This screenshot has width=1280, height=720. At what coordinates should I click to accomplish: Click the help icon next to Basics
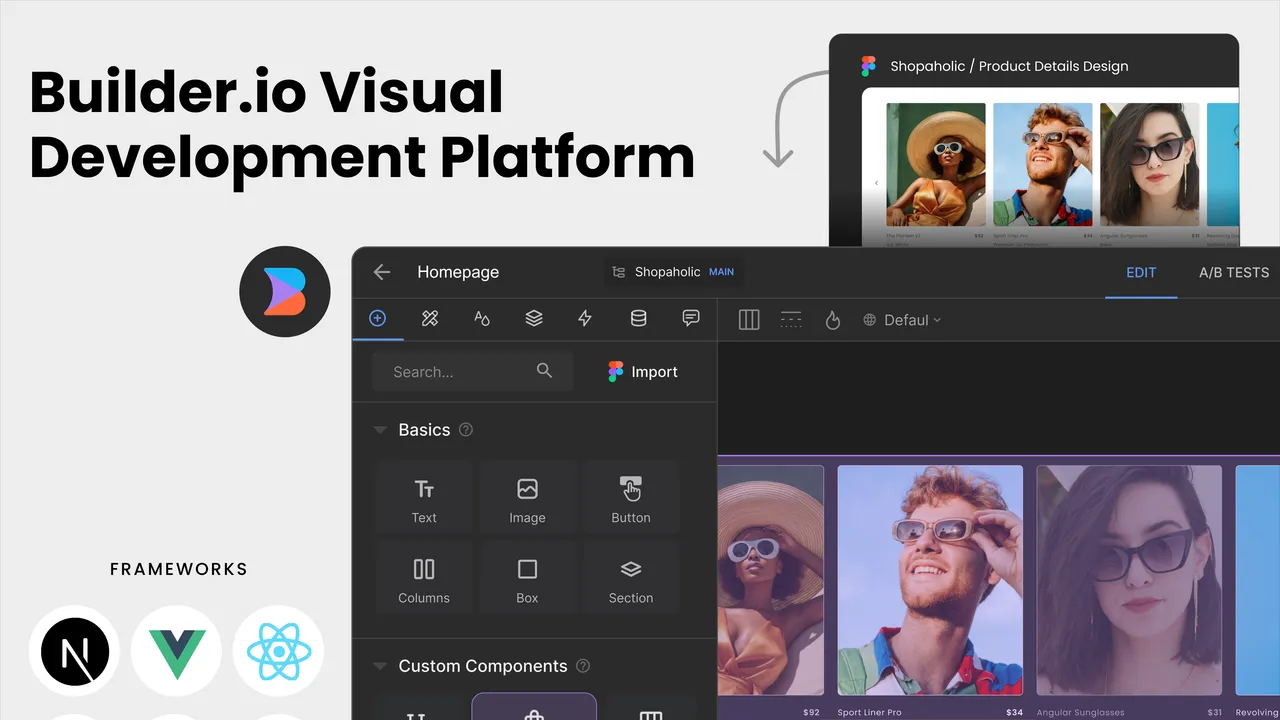466,430
